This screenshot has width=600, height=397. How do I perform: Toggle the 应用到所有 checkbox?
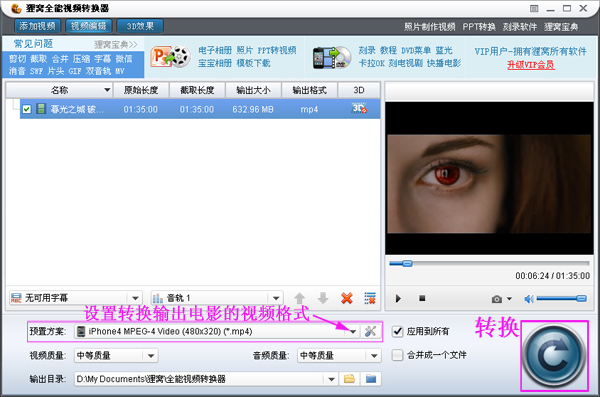pyautogui.click(x=398, y=331)
